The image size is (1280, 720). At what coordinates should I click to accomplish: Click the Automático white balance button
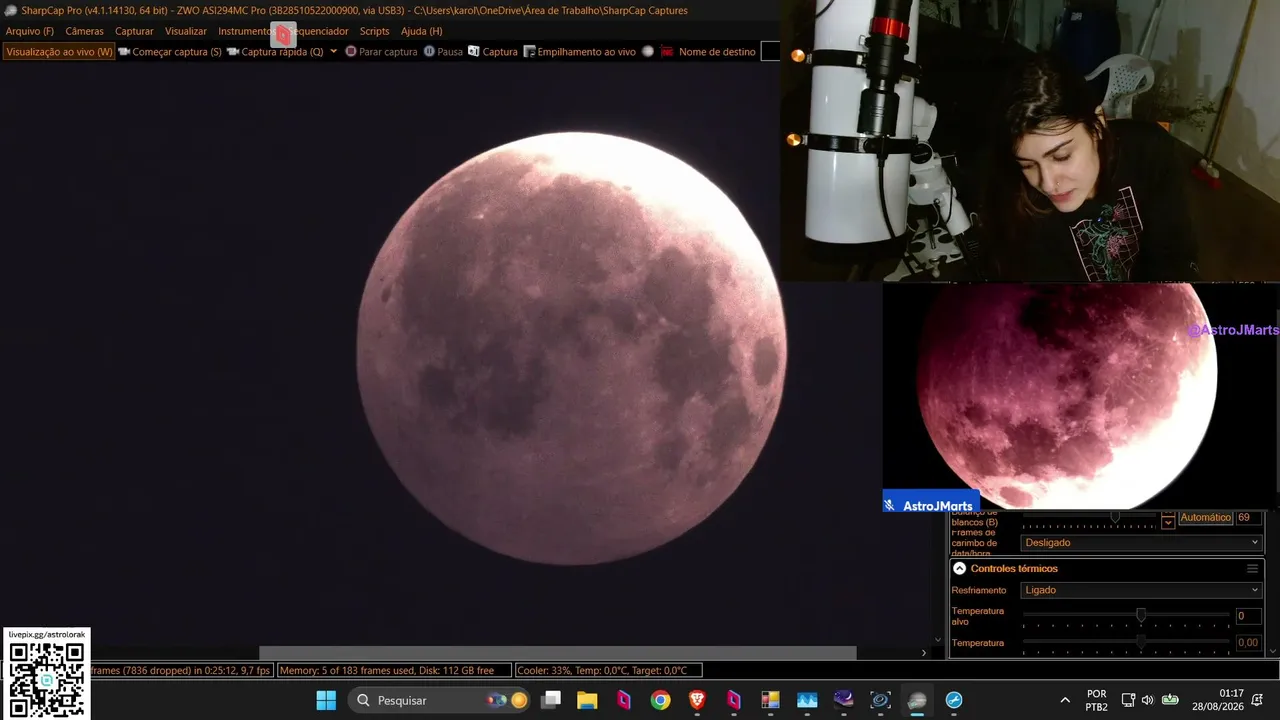[x=1205, y=518]
